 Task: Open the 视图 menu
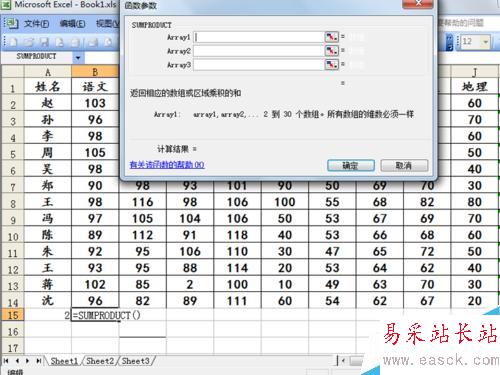pyautogui.click(x=107, y=24)
